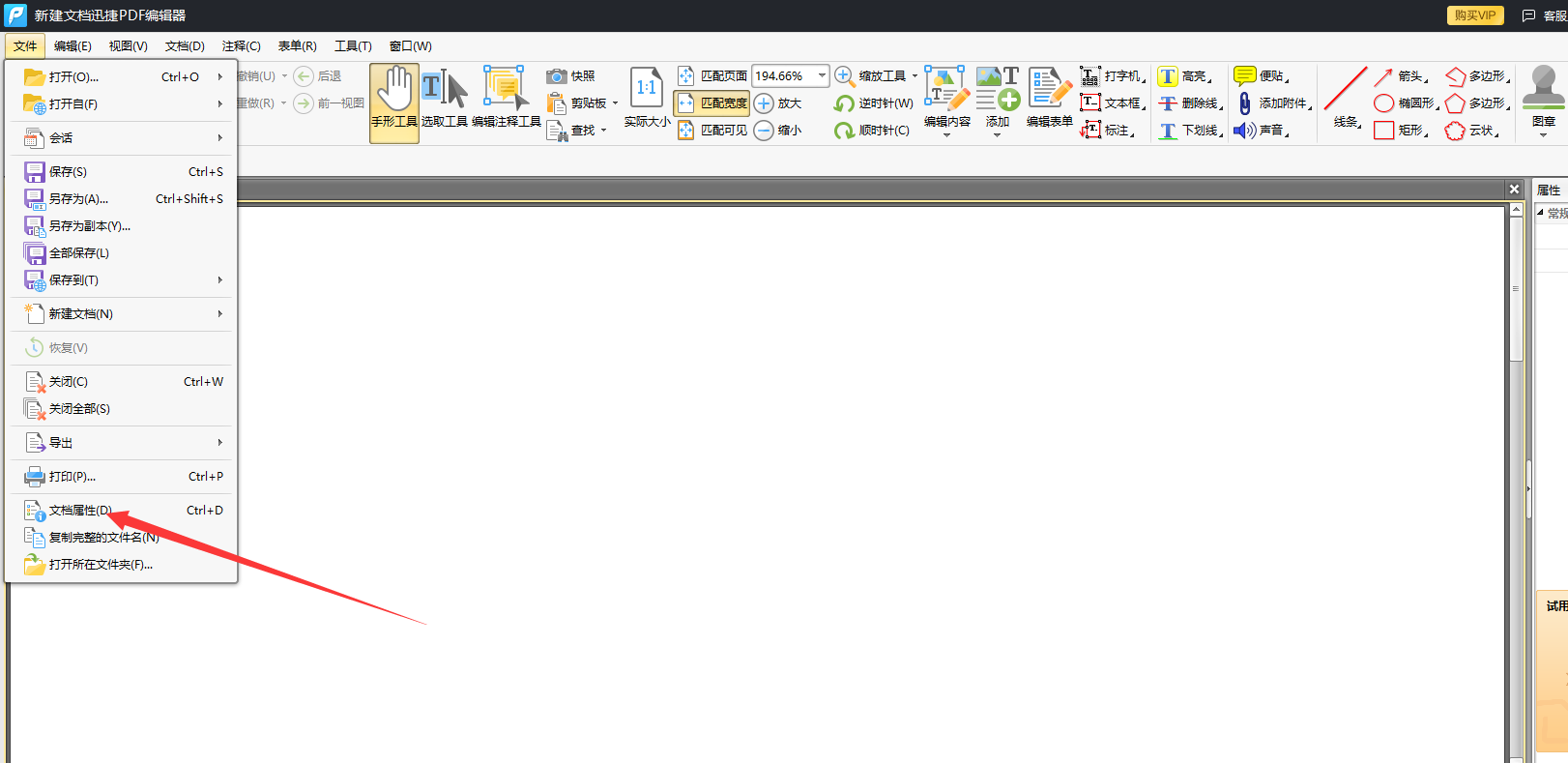Open the View (视图) menu
Image resolution: width=1568 pixels, height=763 pixels.
point(128,46)
